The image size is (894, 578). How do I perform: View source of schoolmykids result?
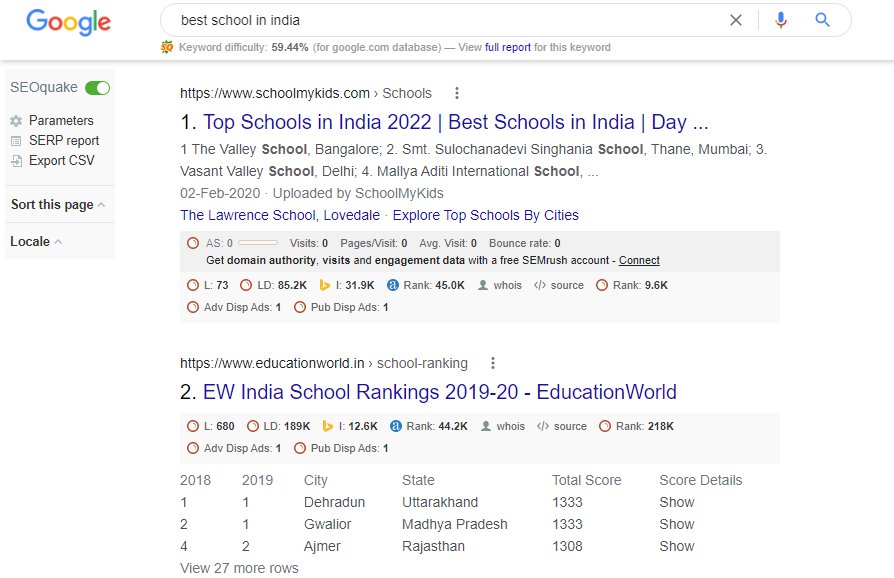pyautogui.click(x=567, y=285)
